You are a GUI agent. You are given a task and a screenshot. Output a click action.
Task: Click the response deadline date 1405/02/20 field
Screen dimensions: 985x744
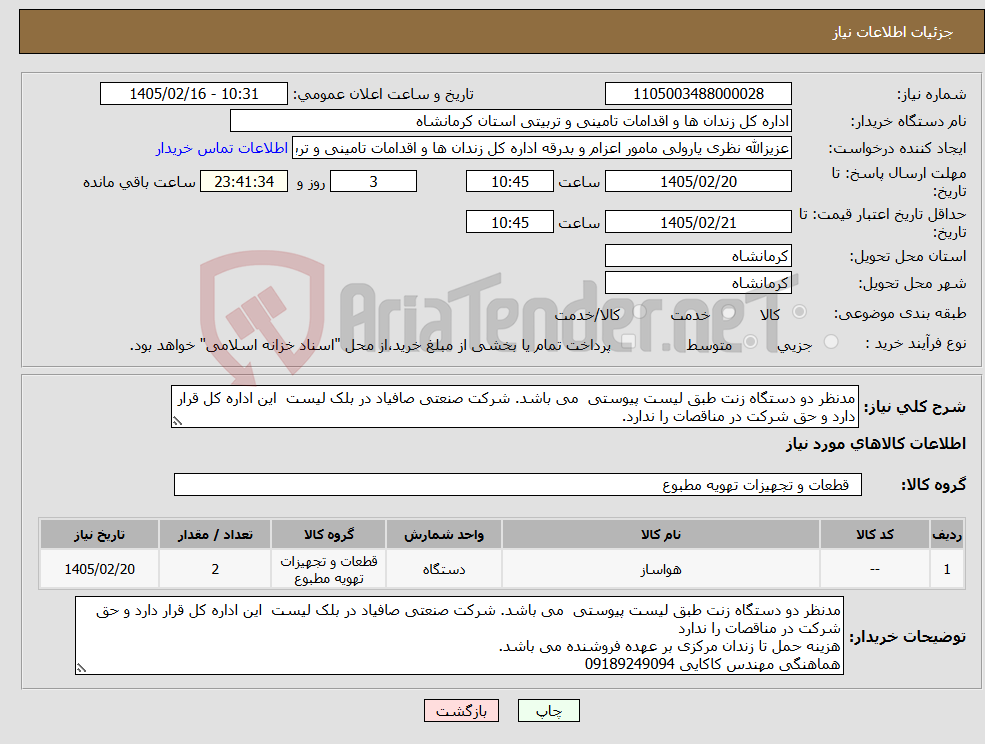click(x=698, y=182)
